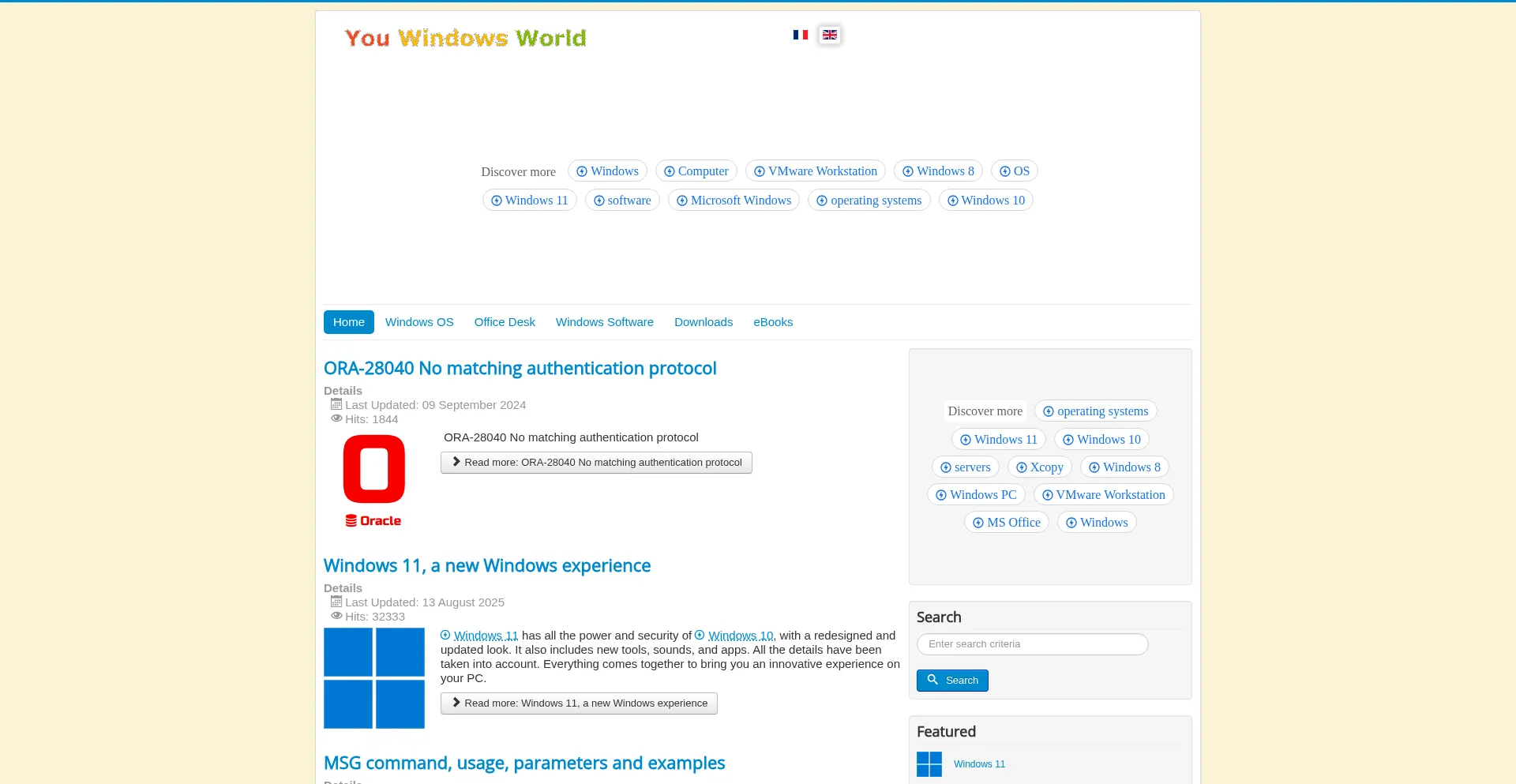Click the You Windows World logo
The width and height of the screenshot is (1516, 784).
(x=465, y=38)
